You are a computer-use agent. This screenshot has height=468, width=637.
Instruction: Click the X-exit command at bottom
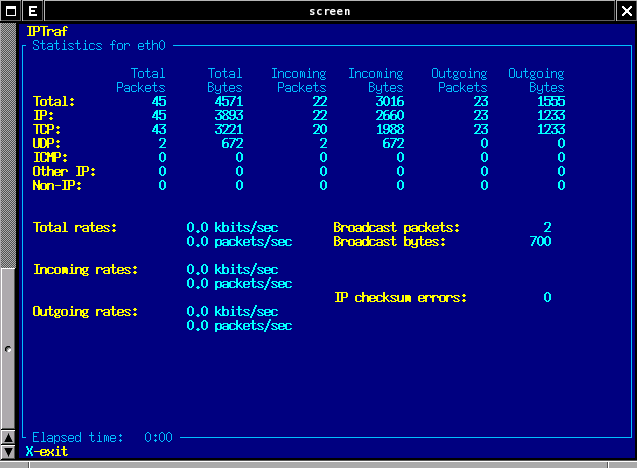47,451
